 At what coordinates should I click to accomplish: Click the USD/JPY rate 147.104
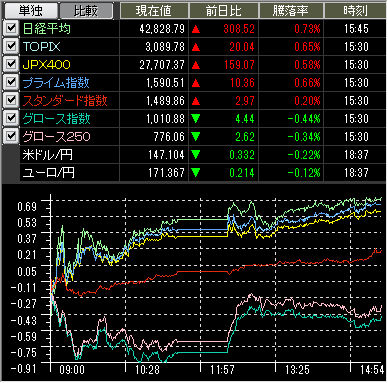166,155
